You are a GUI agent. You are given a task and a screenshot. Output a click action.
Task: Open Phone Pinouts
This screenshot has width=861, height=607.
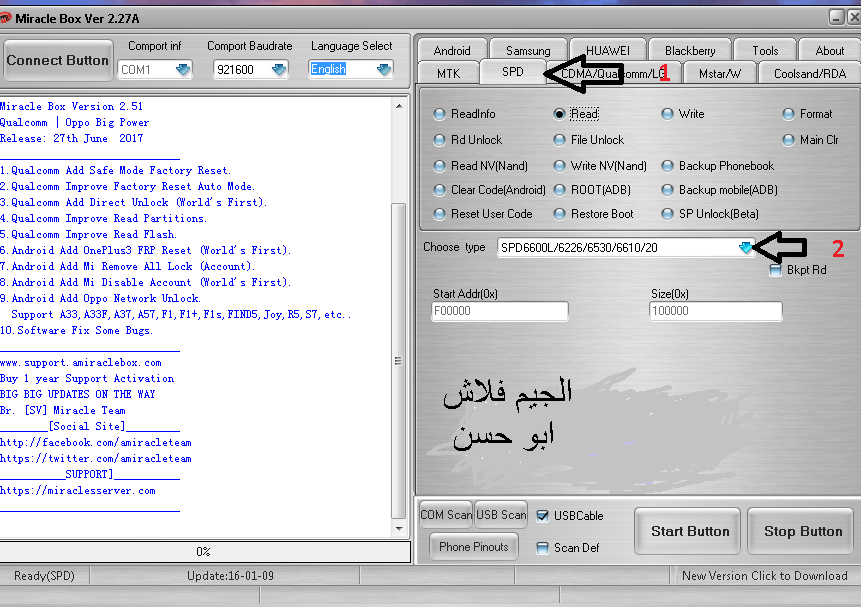pos(473,547)
